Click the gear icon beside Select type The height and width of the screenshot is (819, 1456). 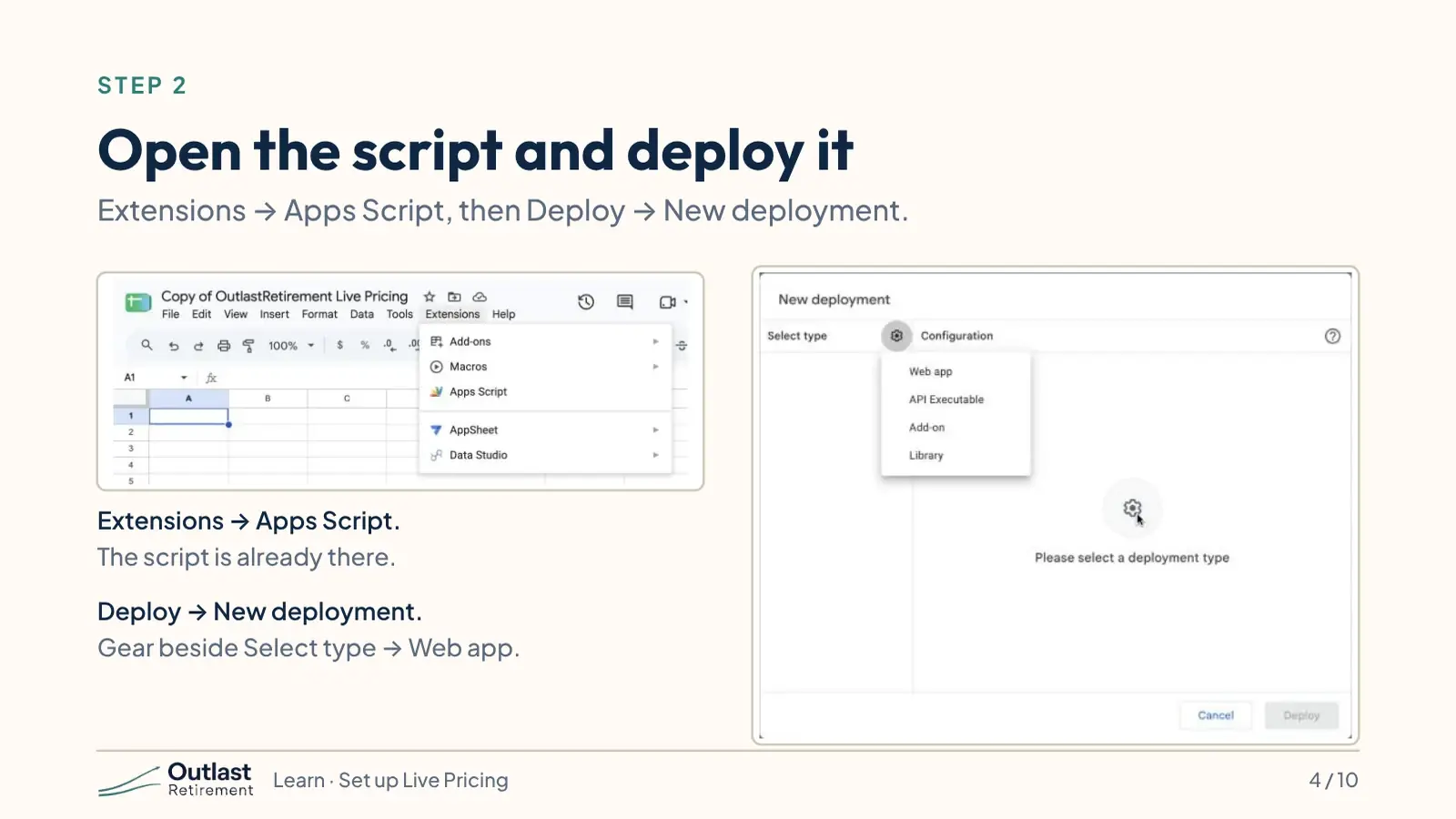pos(896,336)
